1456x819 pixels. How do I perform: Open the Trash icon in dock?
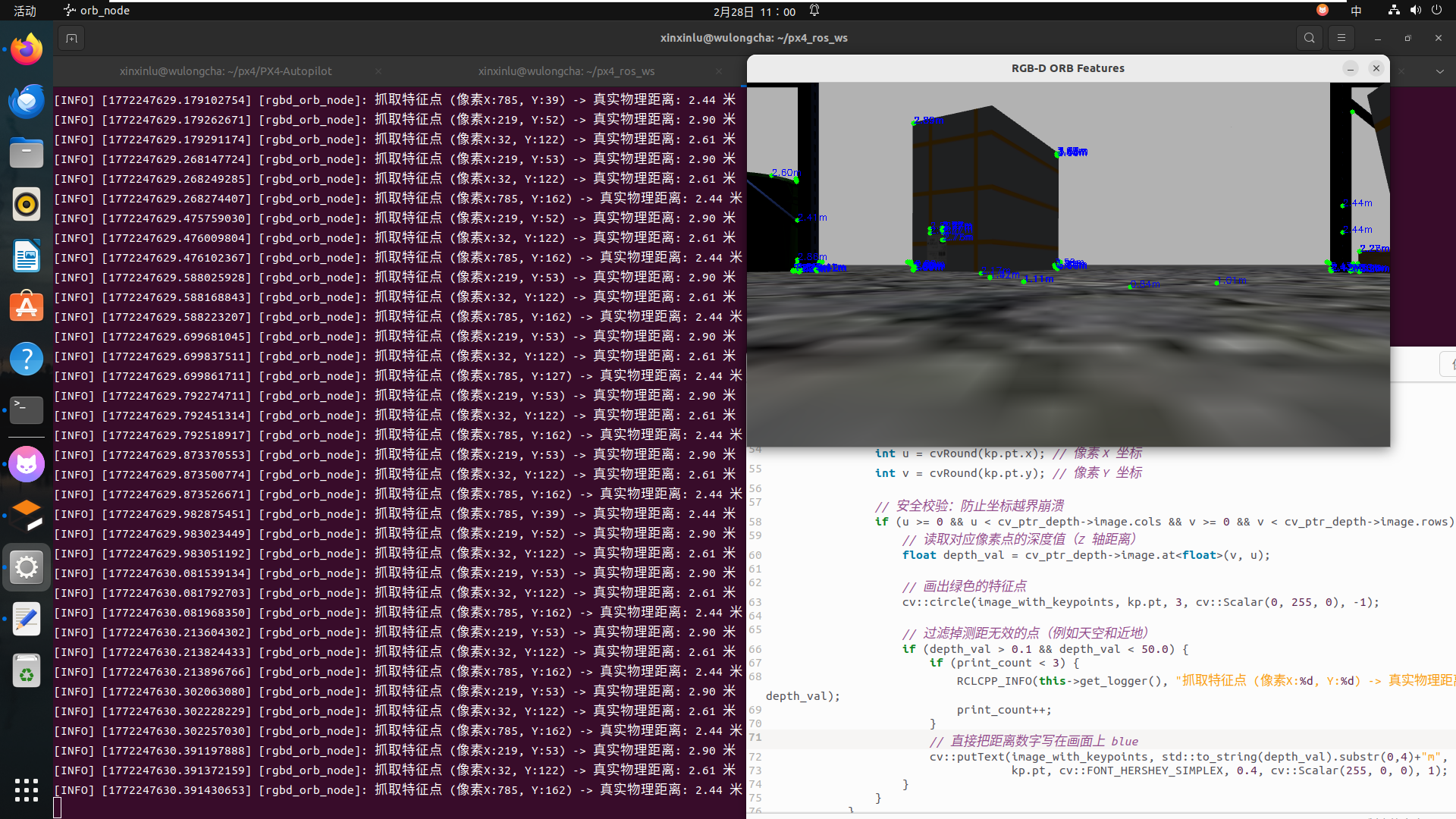pyautogui.click(x=27, y=671)
